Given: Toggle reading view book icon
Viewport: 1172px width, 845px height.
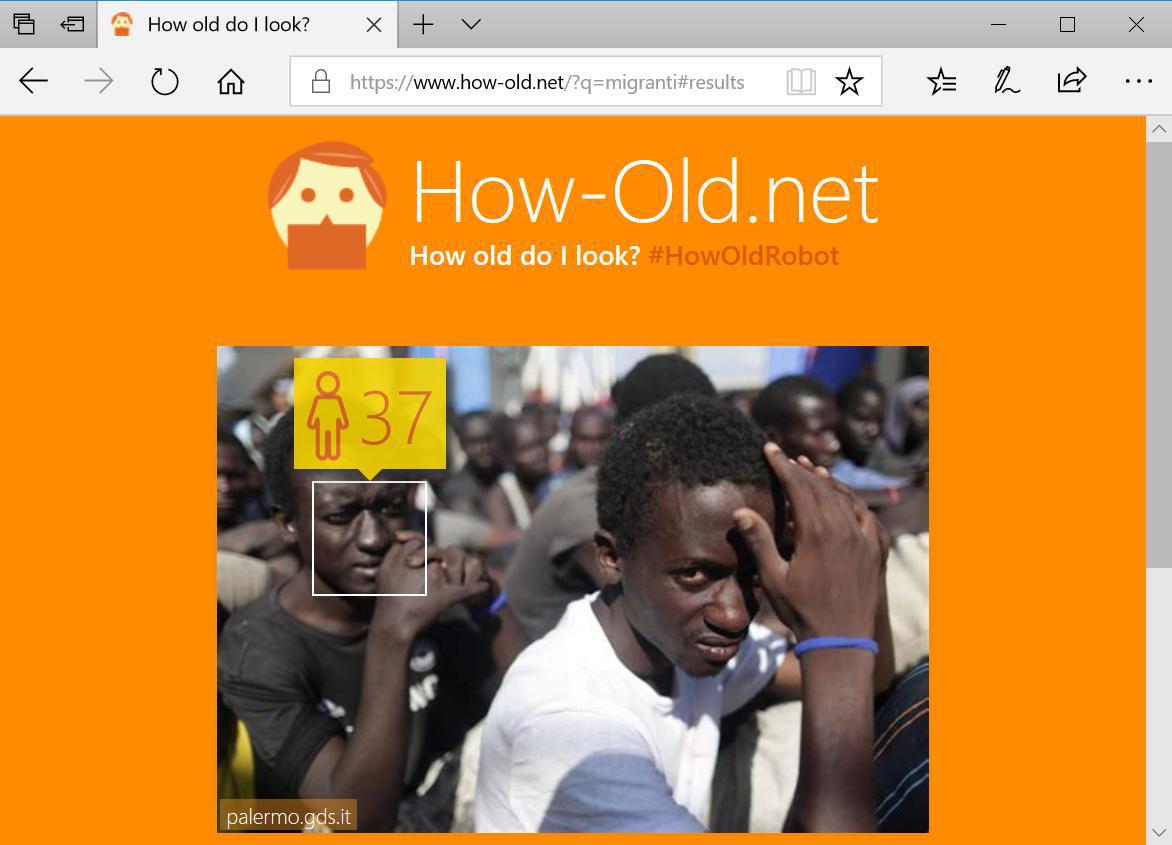Looking at the screenshot, I should pyautogui.click(x=801, y=81).
